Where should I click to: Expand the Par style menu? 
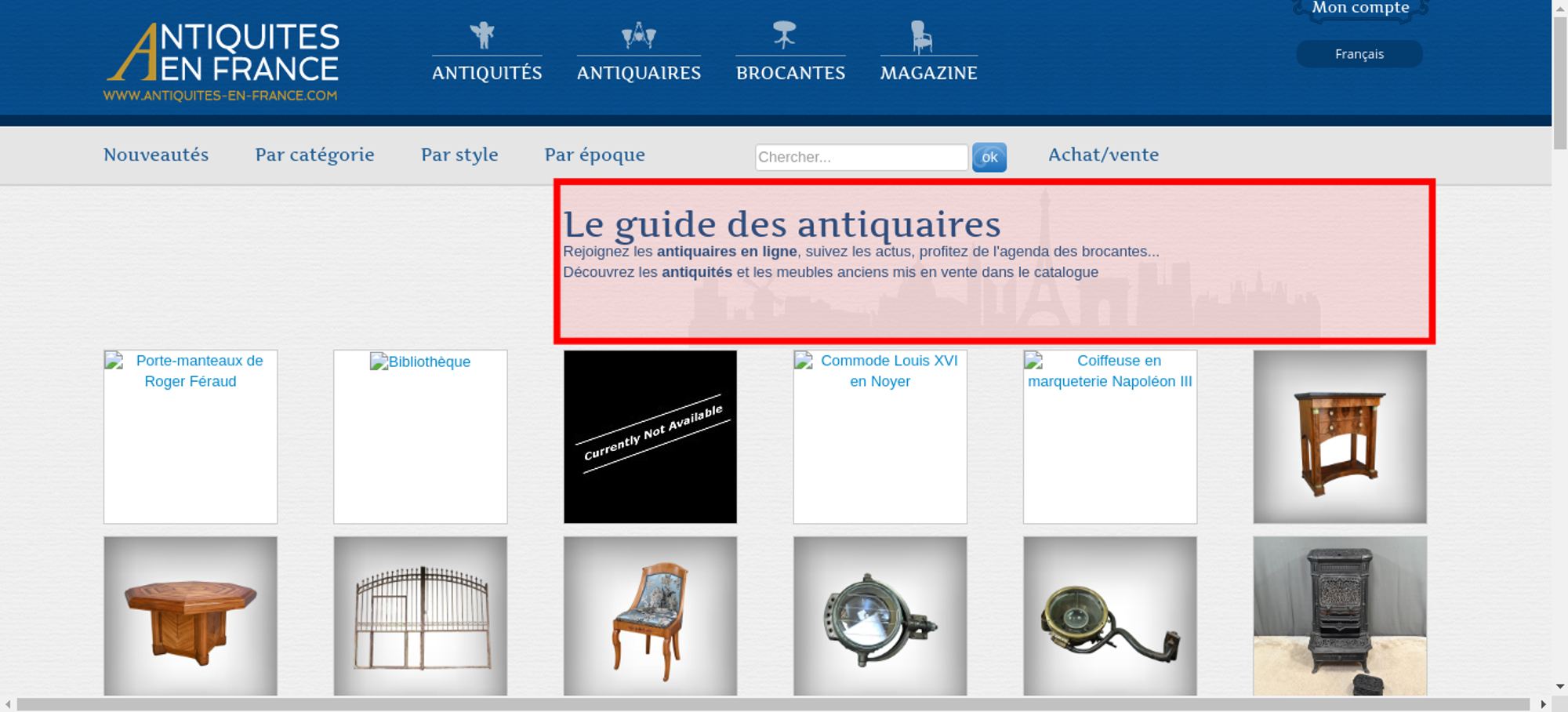tap(459, 154)
